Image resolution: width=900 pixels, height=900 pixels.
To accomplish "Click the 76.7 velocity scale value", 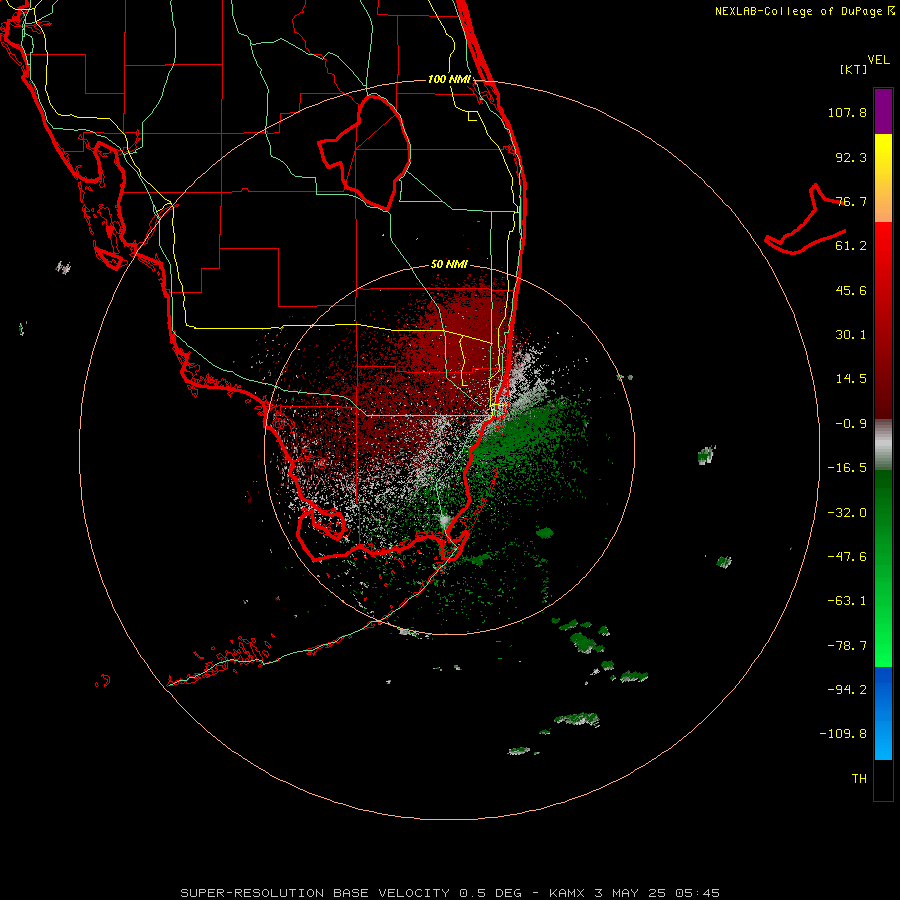I will click(x=851, y=201).
